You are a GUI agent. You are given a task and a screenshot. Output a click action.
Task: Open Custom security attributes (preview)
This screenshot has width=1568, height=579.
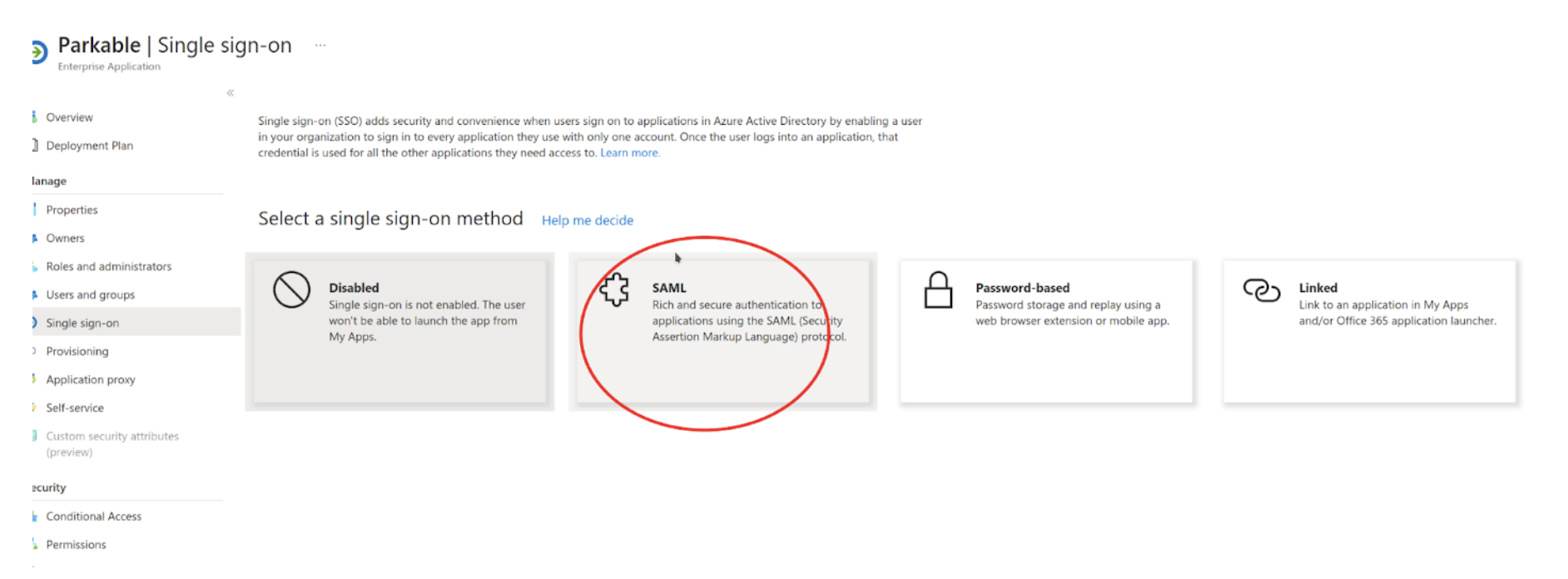[112, 443]
